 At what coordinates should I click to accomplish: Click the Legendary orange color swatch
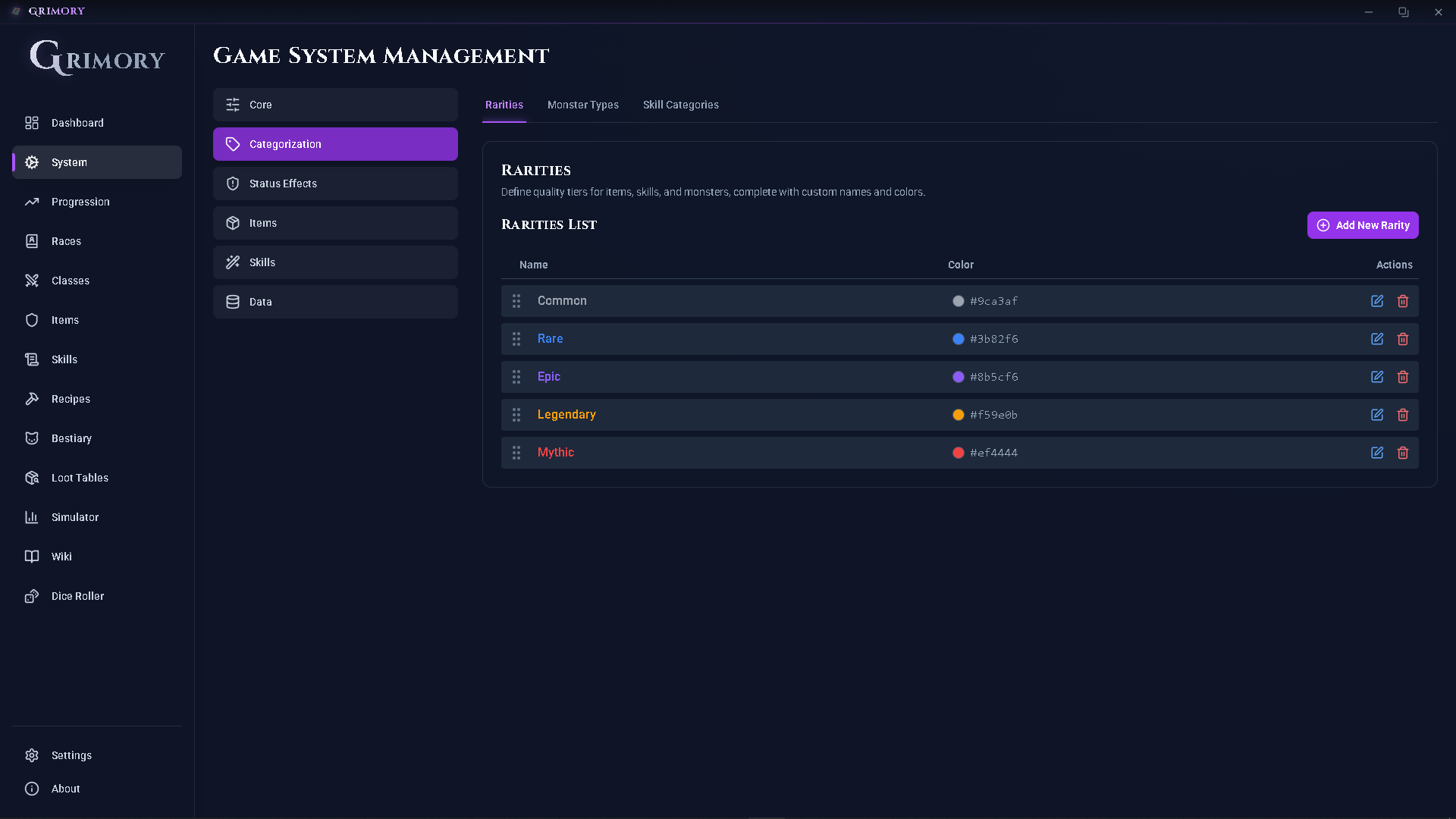(x=959, y=415)
